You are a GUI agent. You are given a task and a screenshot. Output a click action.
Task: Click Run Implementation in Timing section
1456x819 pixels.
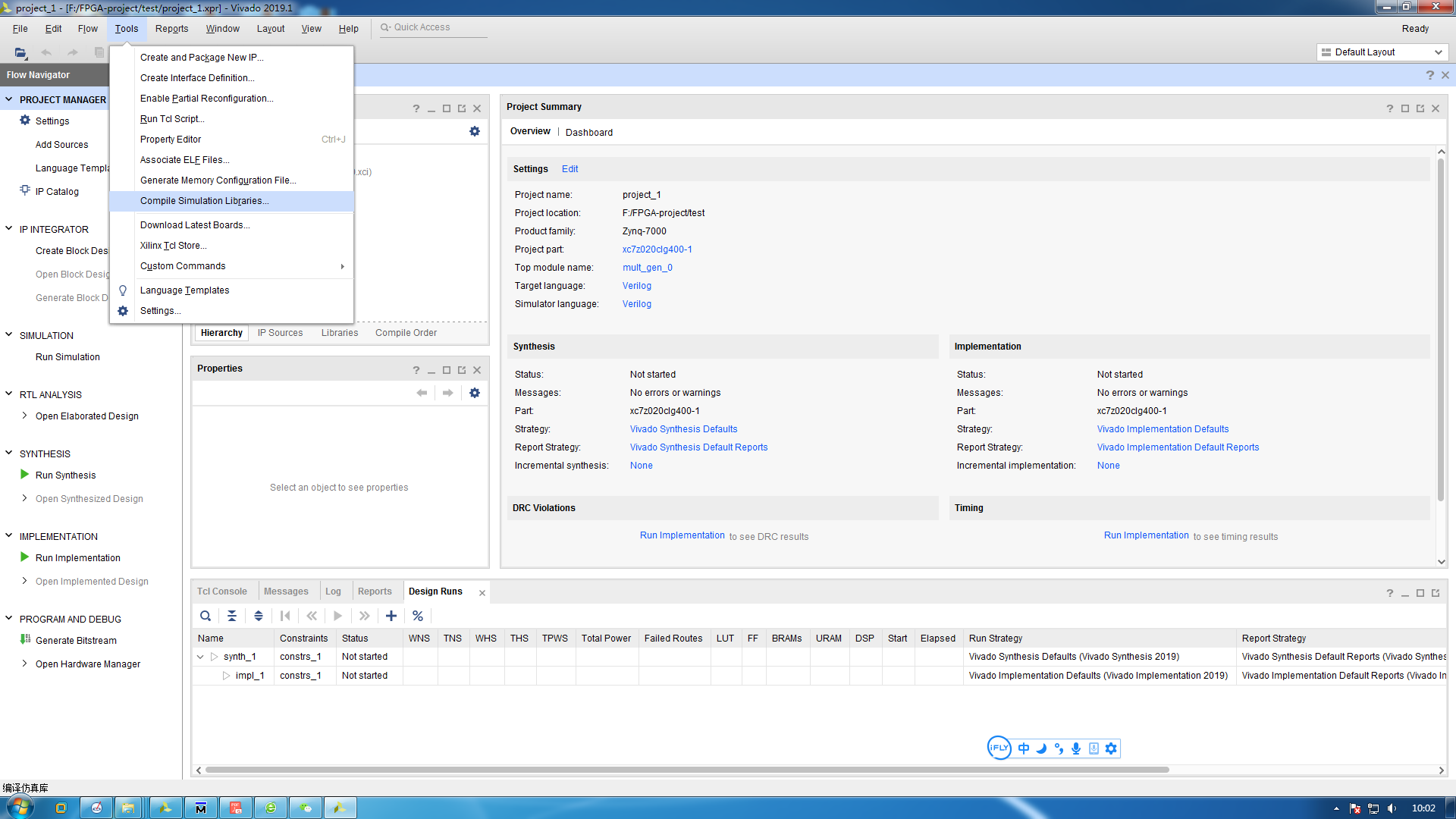[1146, 535]
